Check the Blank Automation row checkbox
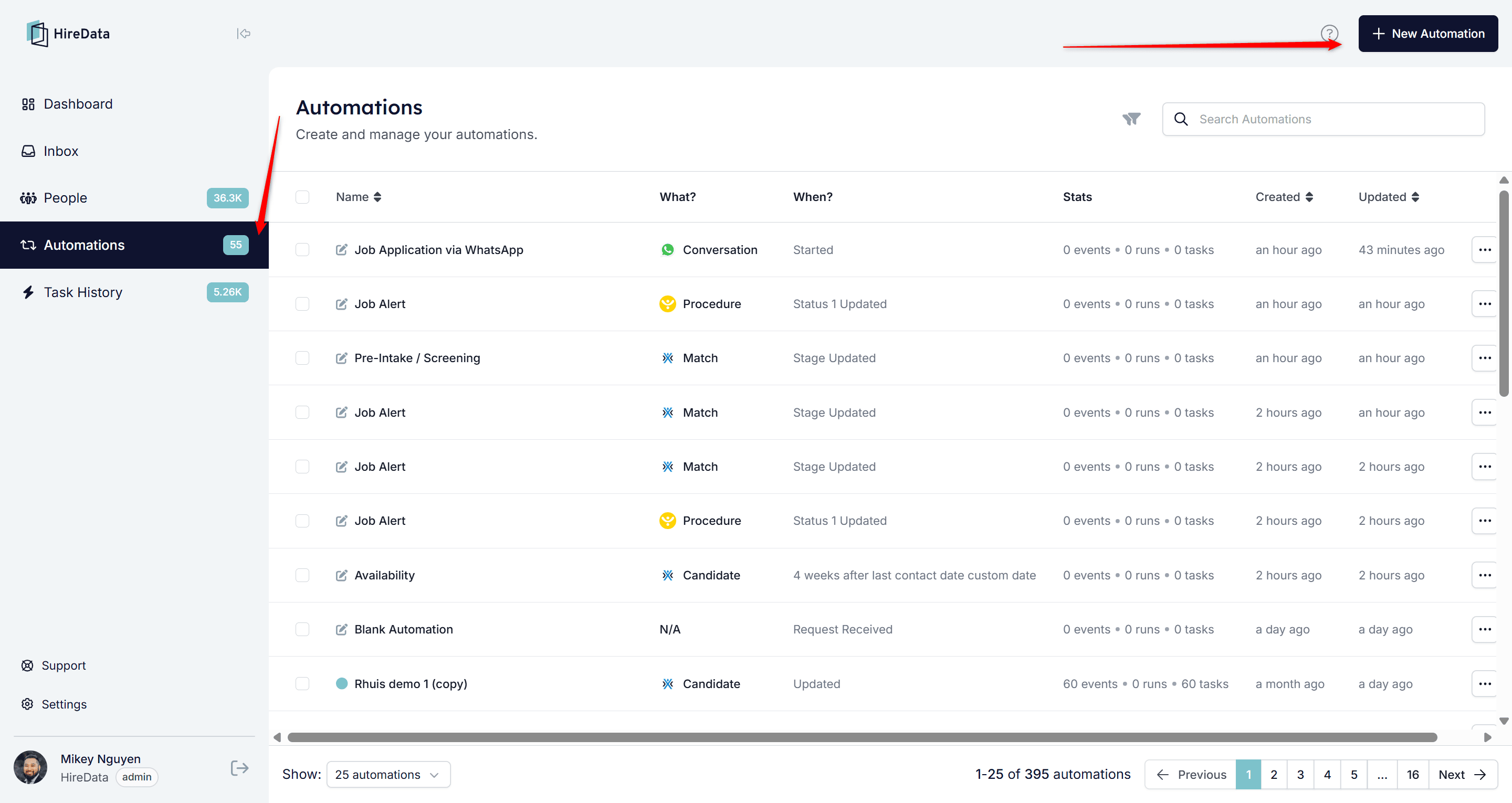The image size is (1512, 803). 302,629
